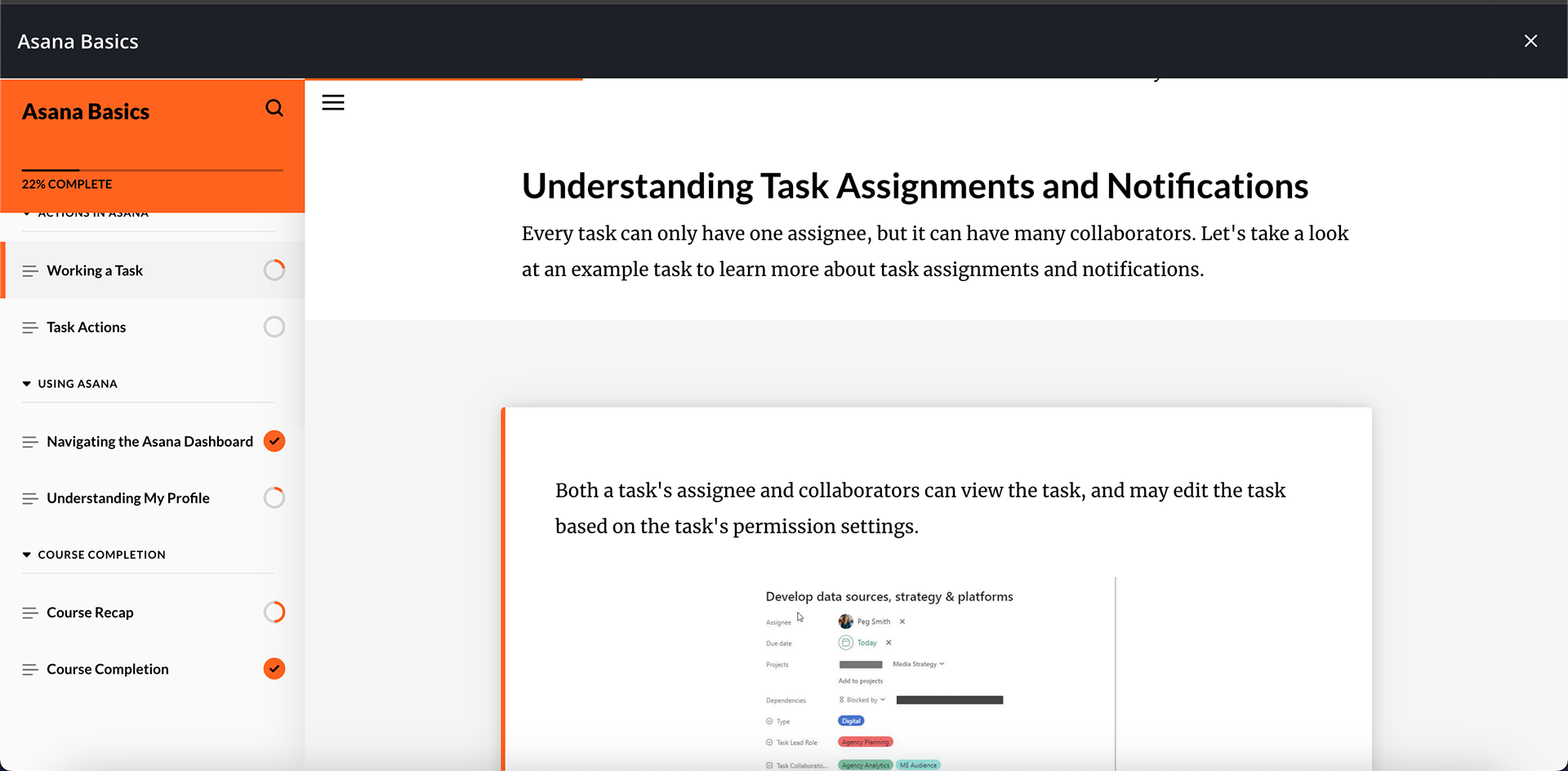Open the Working a Task lesson
The height and width of the screenshot is (771, 1568).
pyautogui.click(x=154, y=270)
